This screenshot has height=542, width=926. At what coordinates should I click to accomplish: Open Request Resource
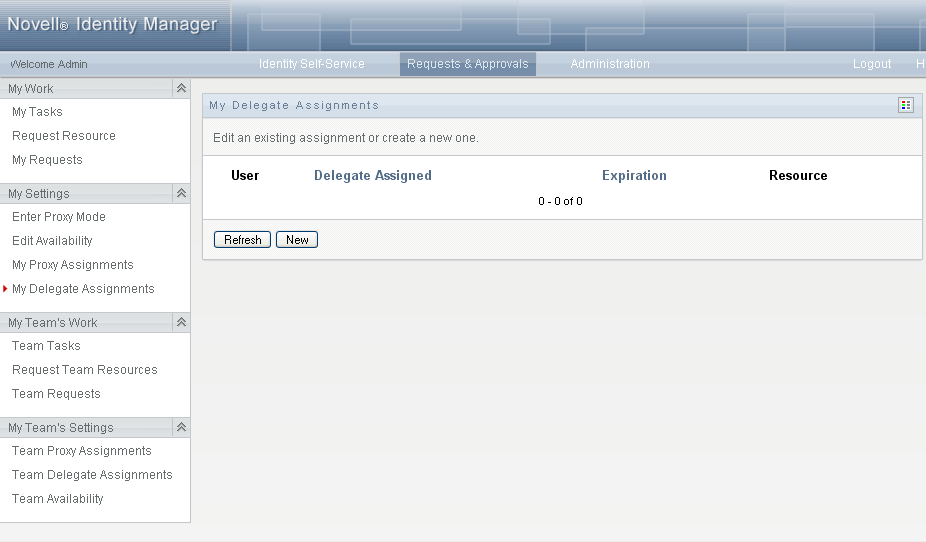click(64, 136)
